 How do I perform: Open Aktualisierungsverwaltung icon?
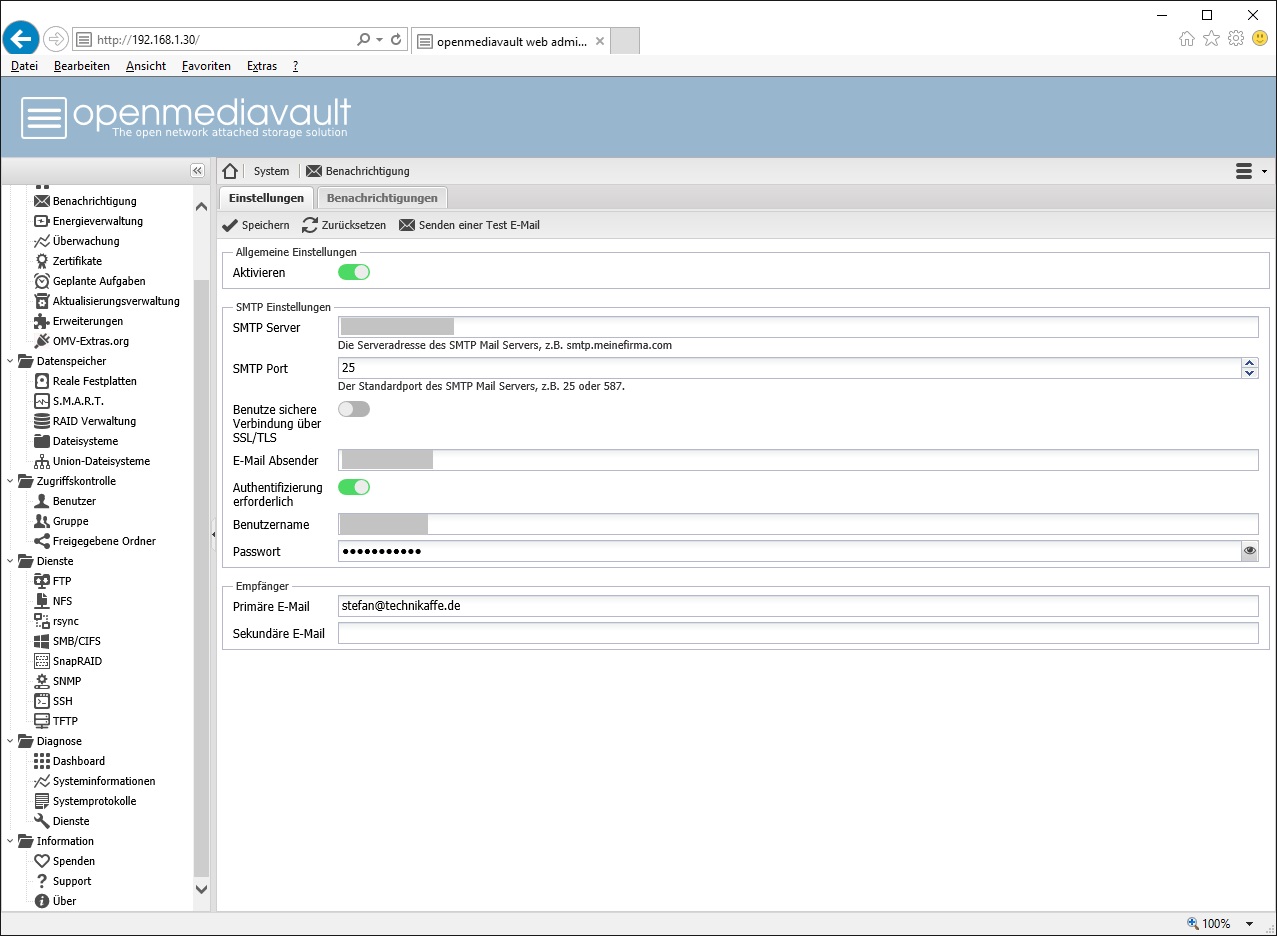pyautogui.click(x=42, y=301)
